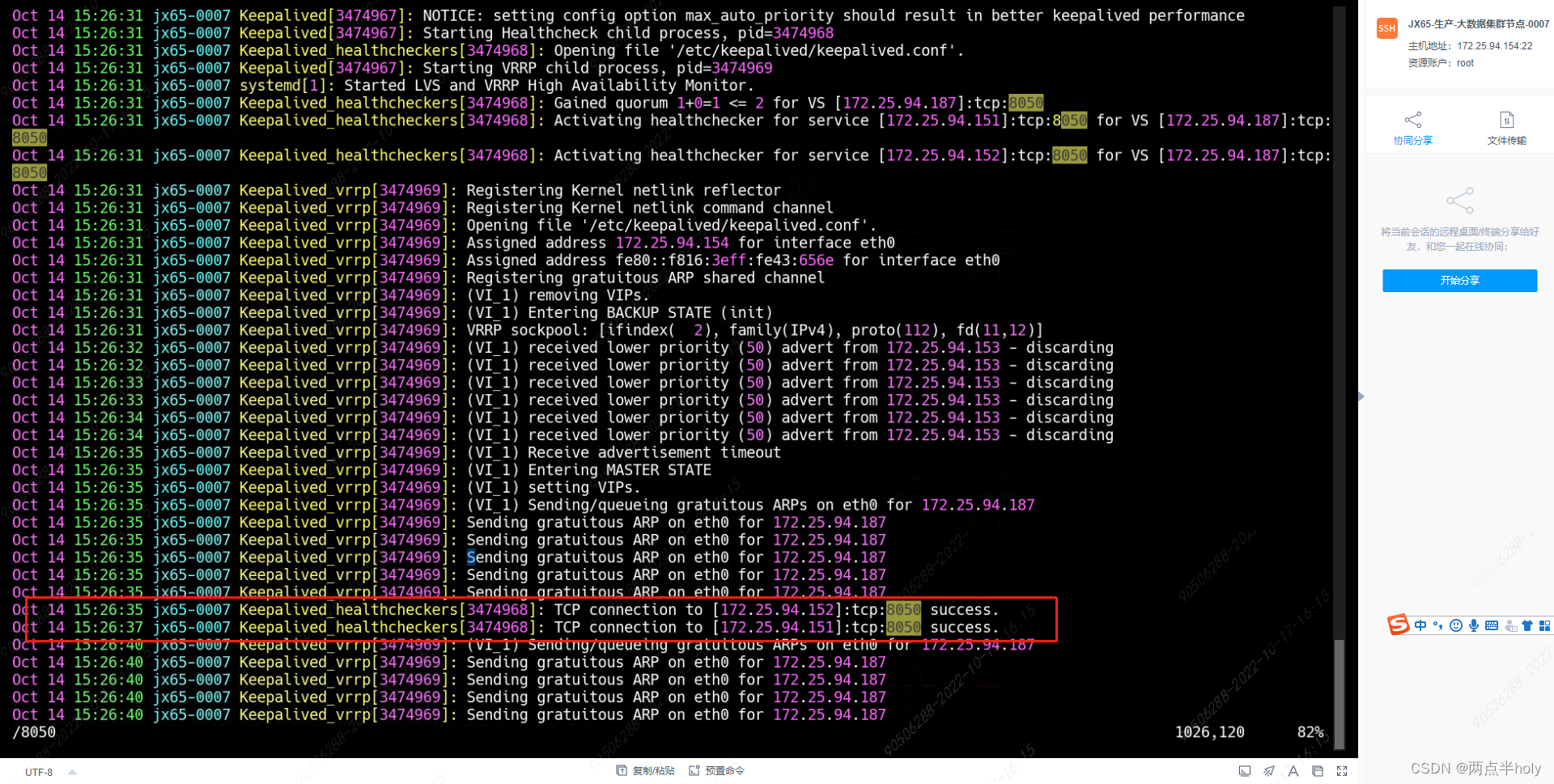Click the log line 'Entering BACKUP STATE (init)'
The width and height of the screenshot is (1554, 784).
click(x=392, y=312)
